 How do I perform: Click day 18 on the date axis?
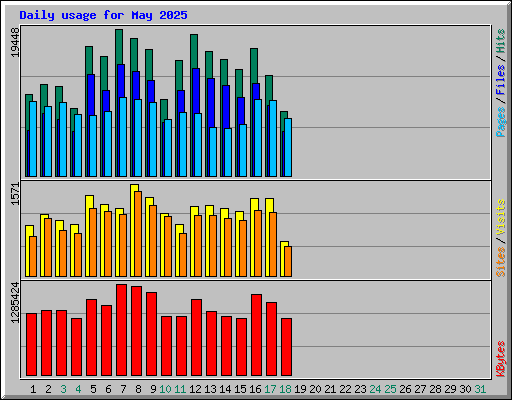point(285,389)
